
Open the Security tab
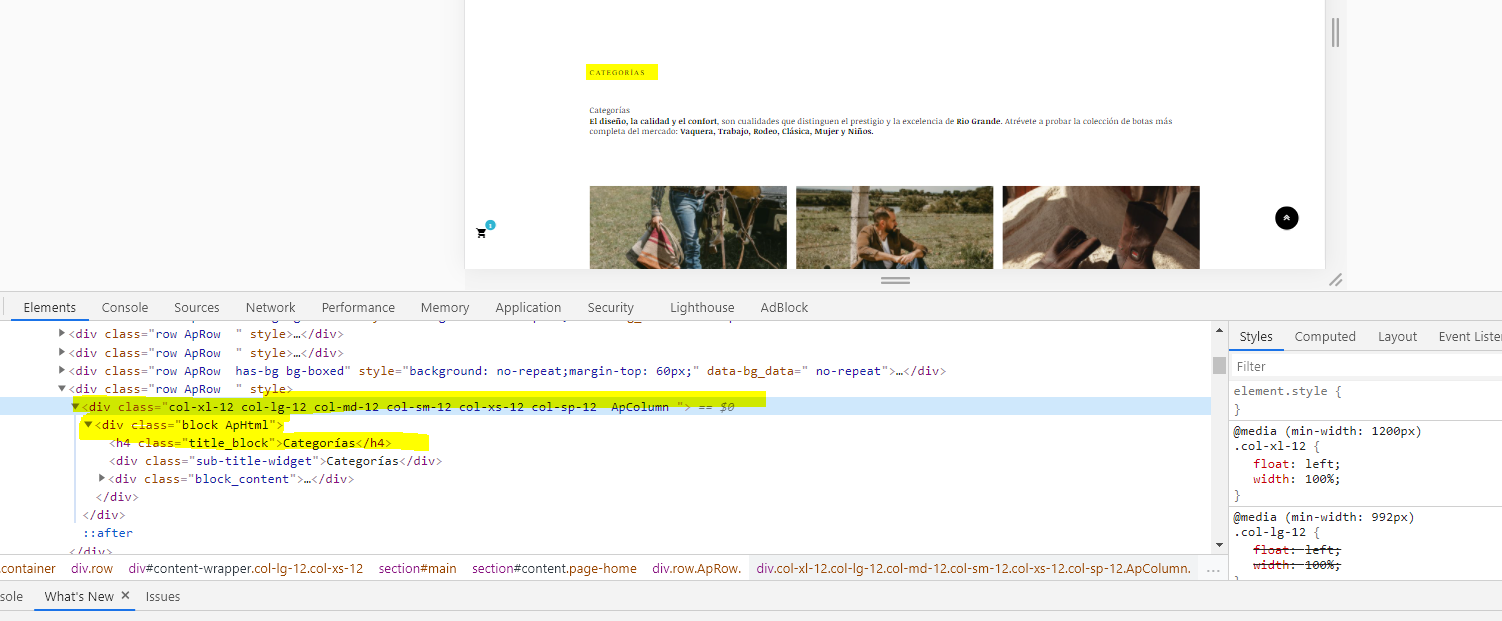coord(611,307)
